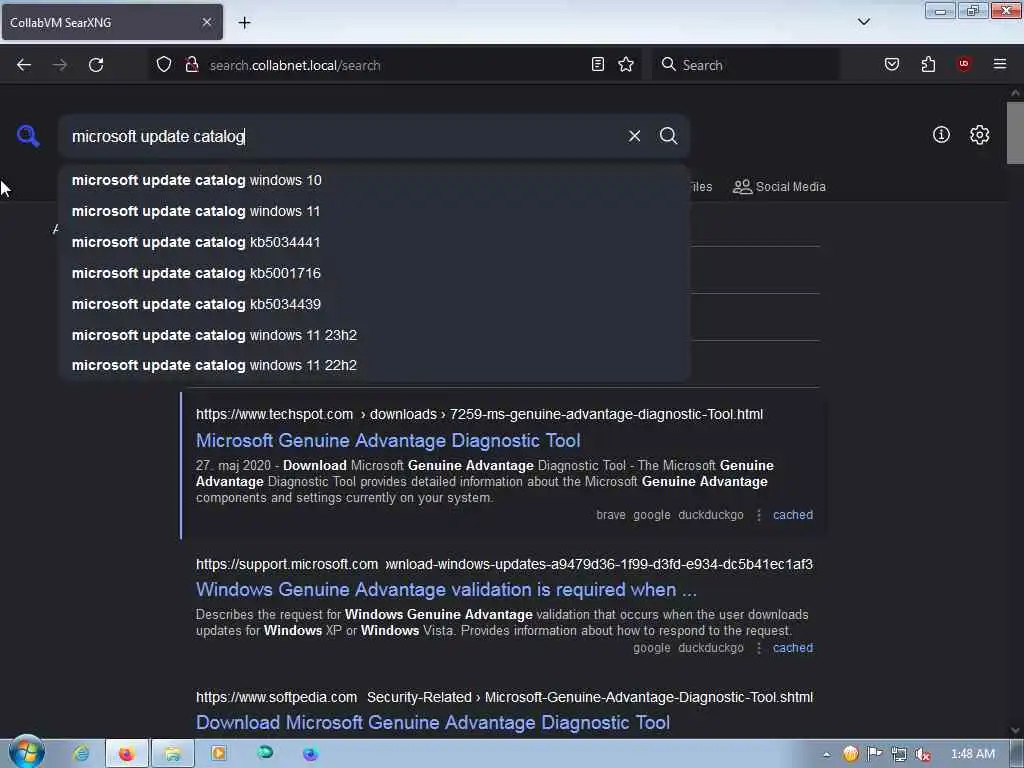Clear the search query with X icon

(634, 136)
